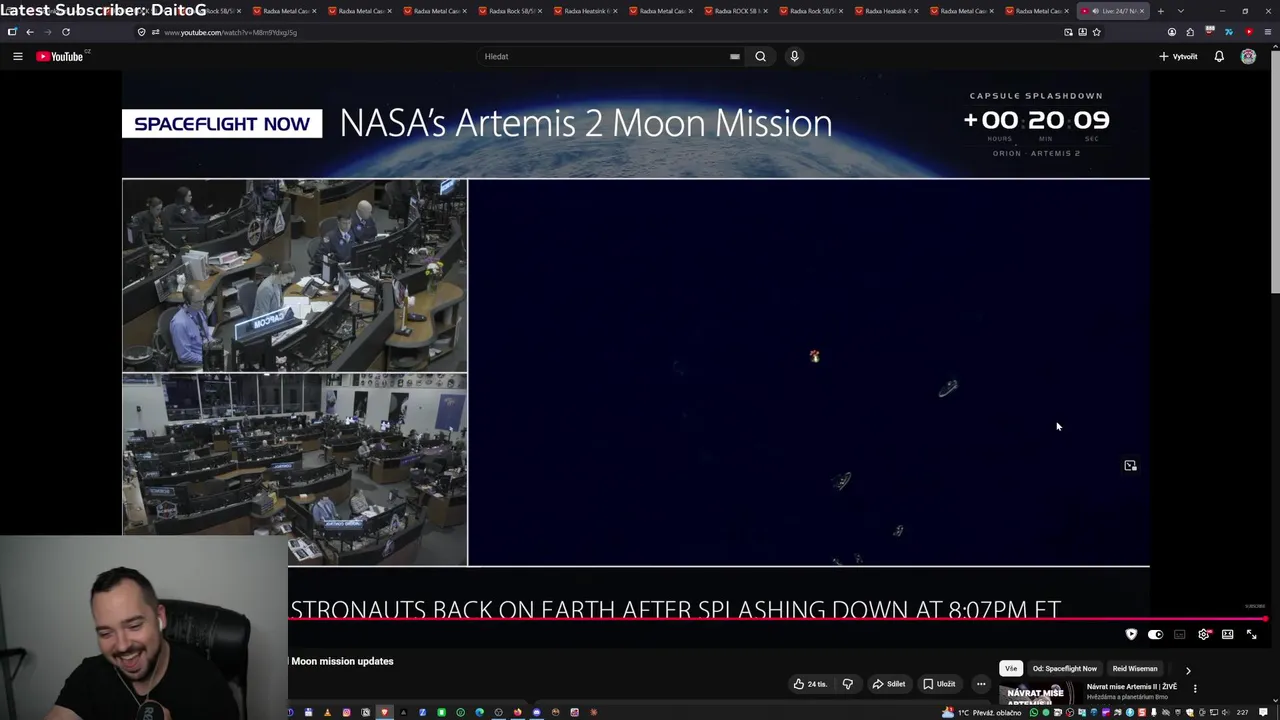1280x720 pixels.
Task: Open VLC from the taskbar
Action: [x=327, y=712]
